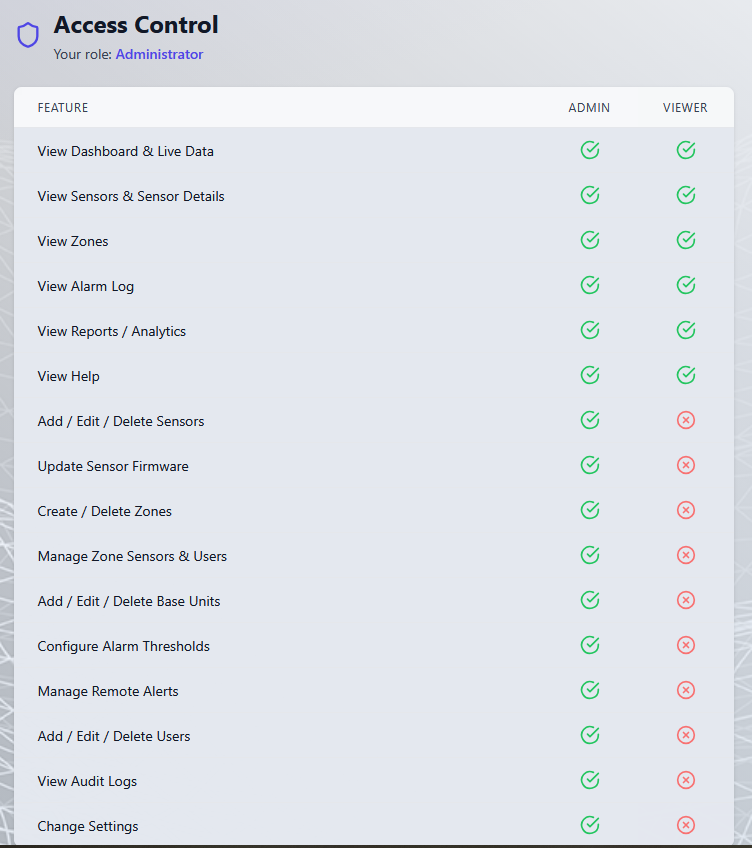Select the 'Add / Edit / Delete Sensors' label
752x848 pixels.
click(121, 421)
